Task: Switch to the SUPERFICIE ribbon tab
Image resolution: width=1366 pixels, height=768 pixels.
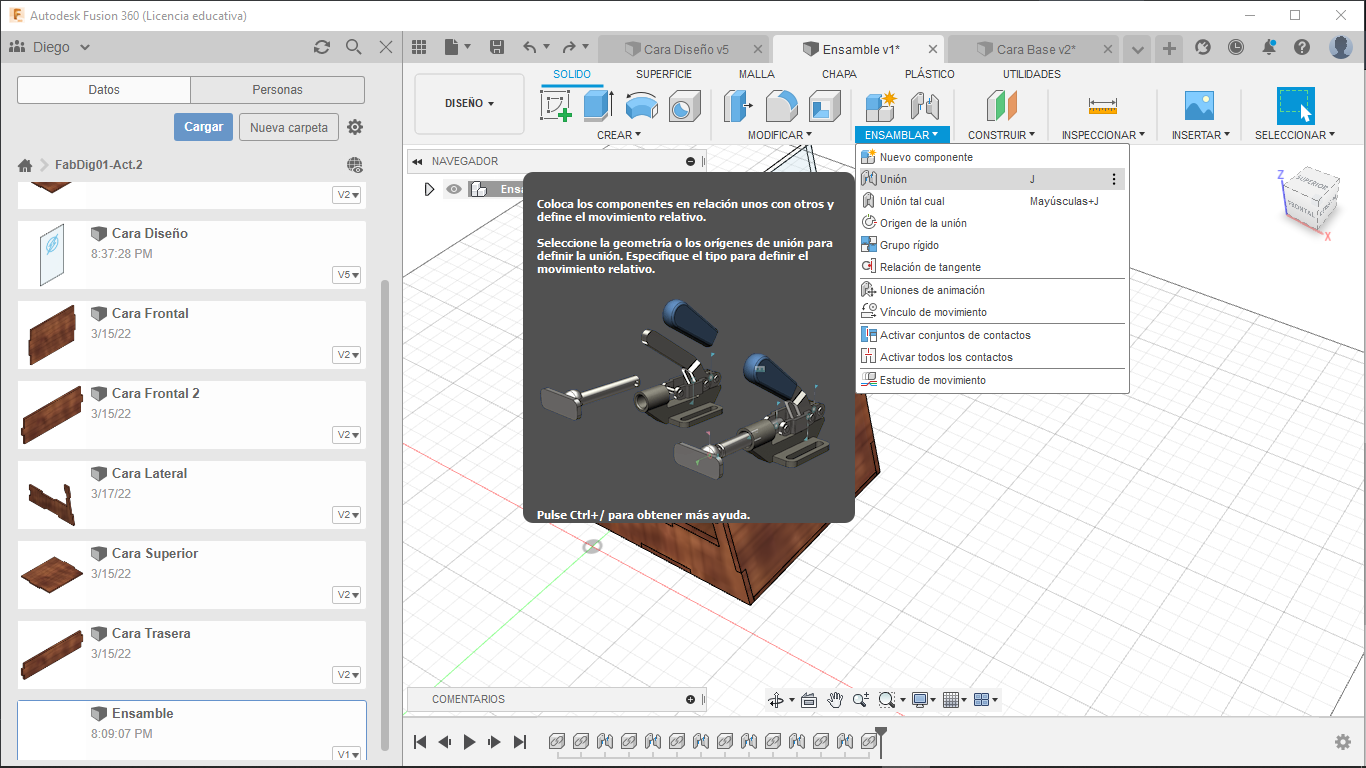Action: [663, 74]
